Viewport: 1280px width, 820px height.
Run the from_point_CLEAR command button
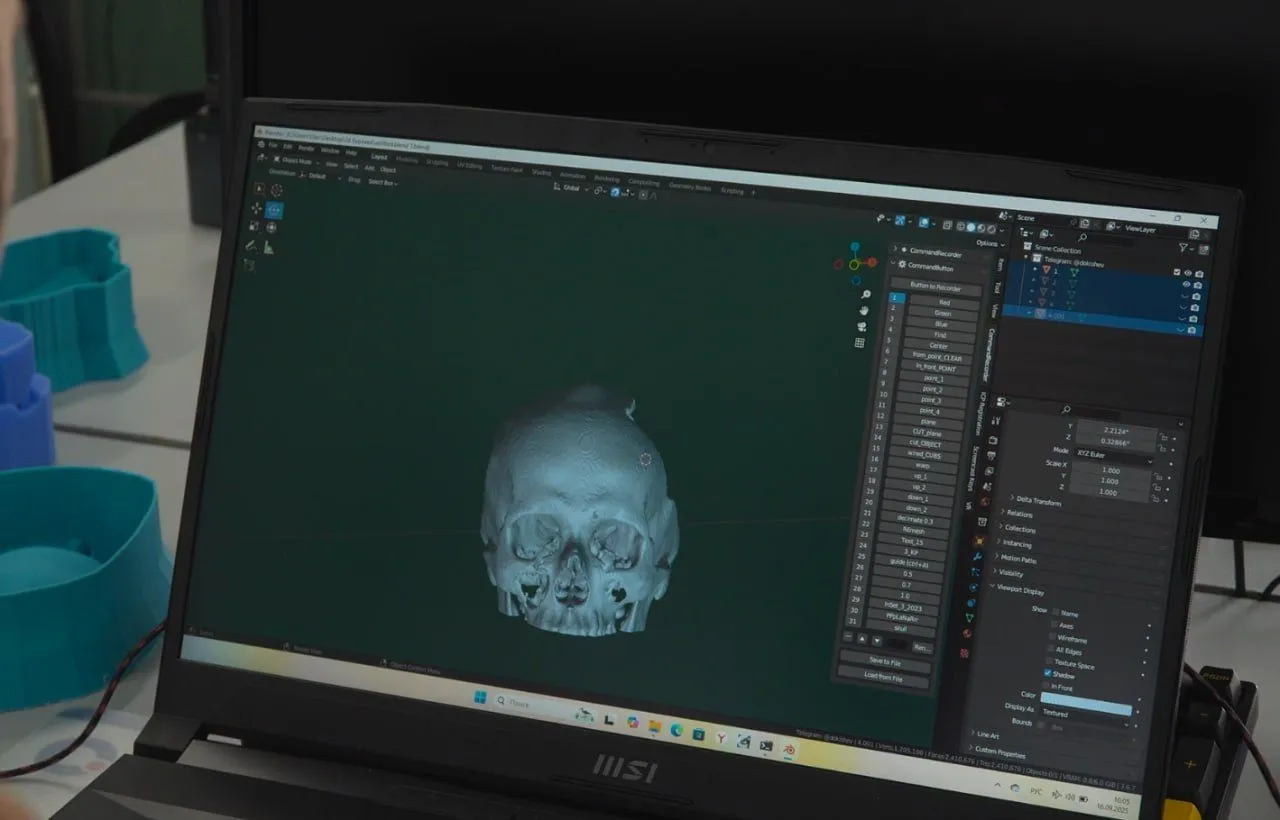[937, 356]
